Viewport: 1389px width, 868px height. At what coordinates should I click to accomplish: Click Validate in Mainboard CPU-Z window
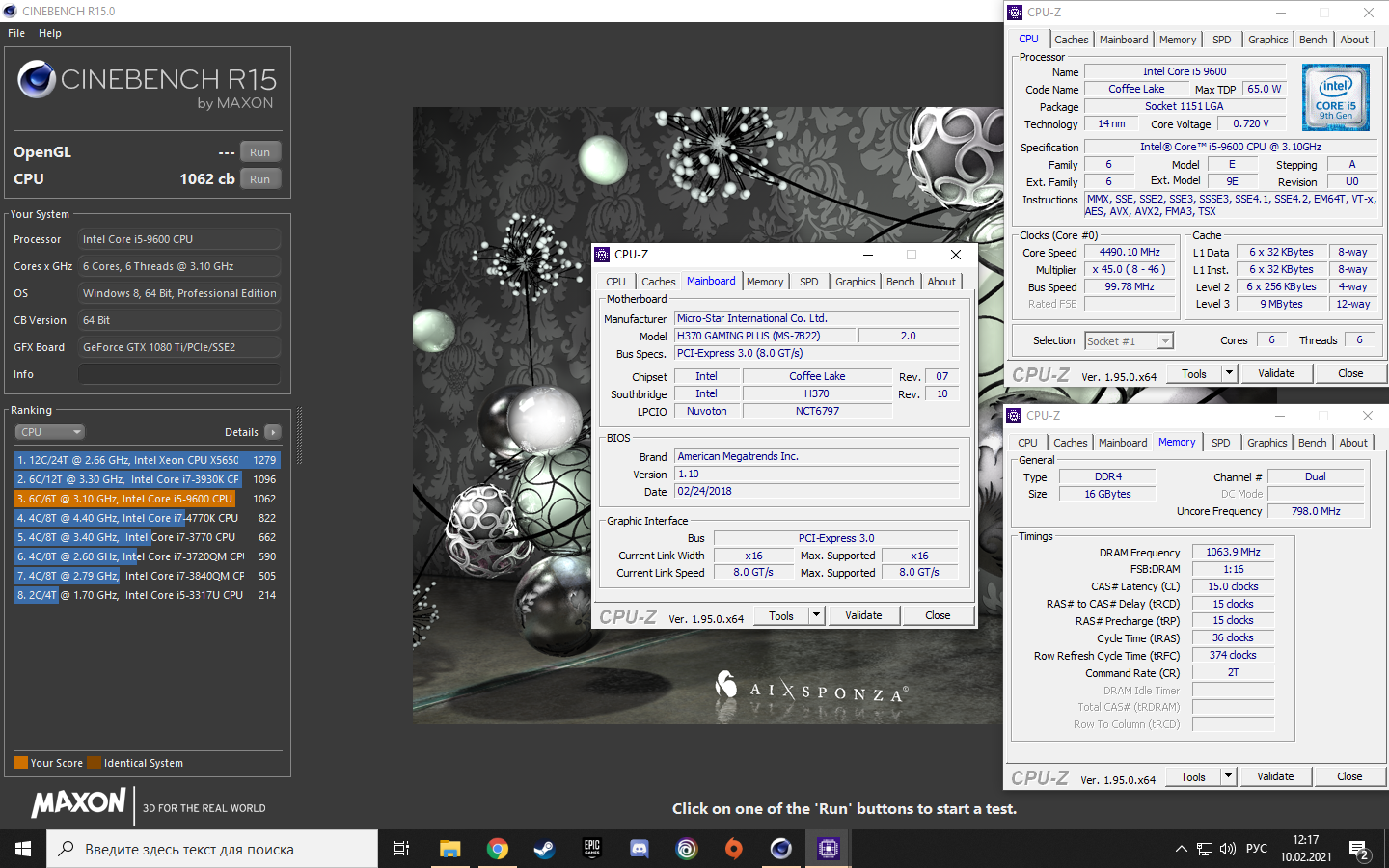click(863, 615)
